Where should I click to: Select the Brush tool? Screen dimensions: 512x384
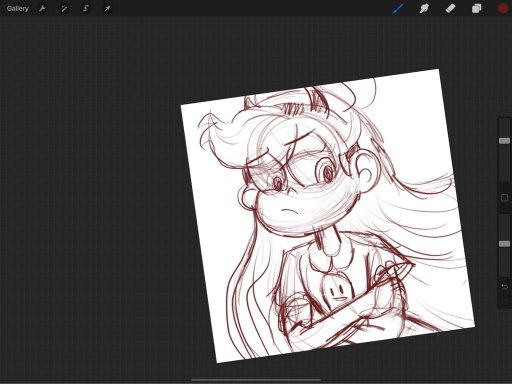(x=398, y=9)
